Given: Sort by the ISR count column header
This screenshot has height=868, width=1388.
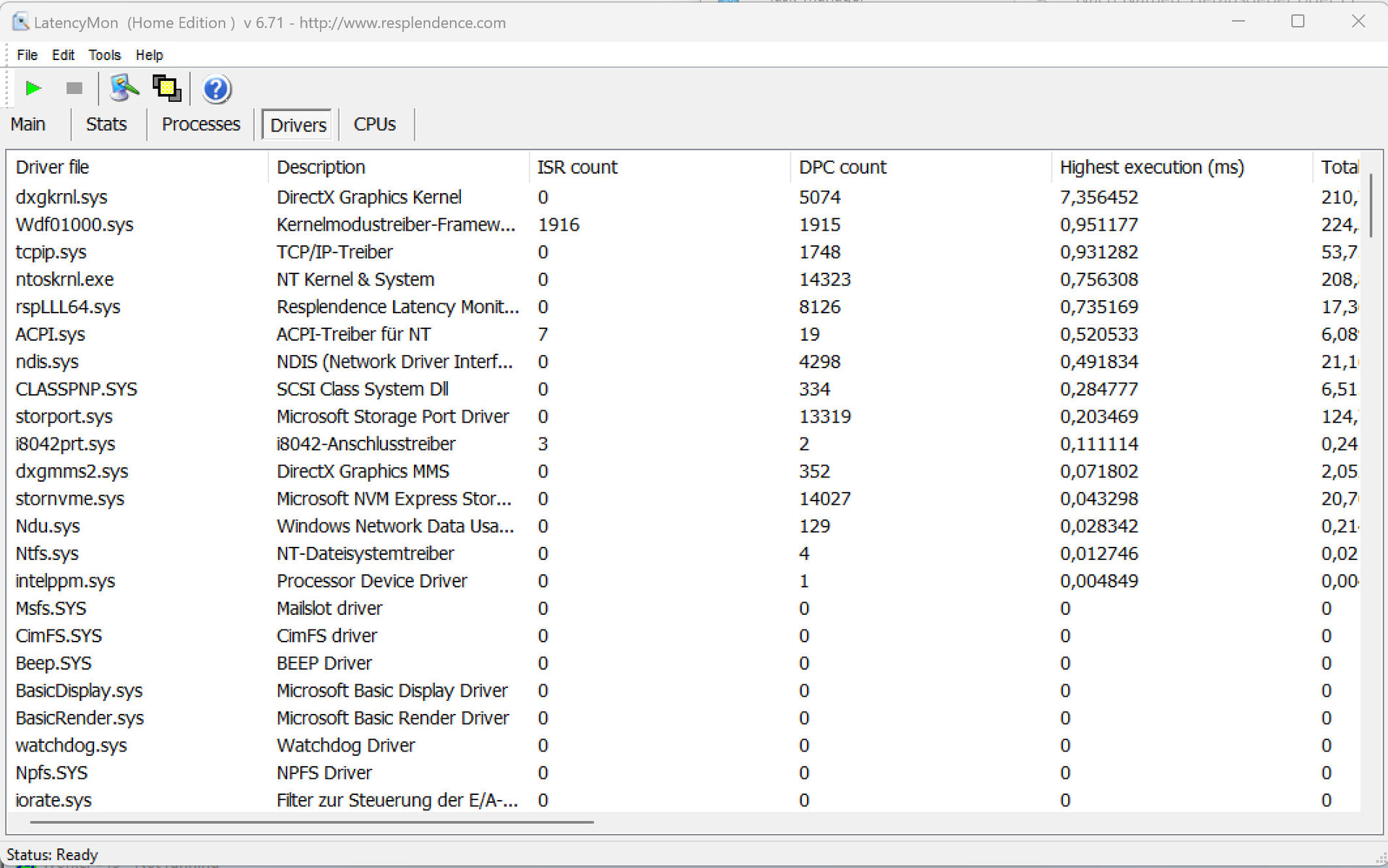Looking at the screenshot, I should [x=577, y=167].
